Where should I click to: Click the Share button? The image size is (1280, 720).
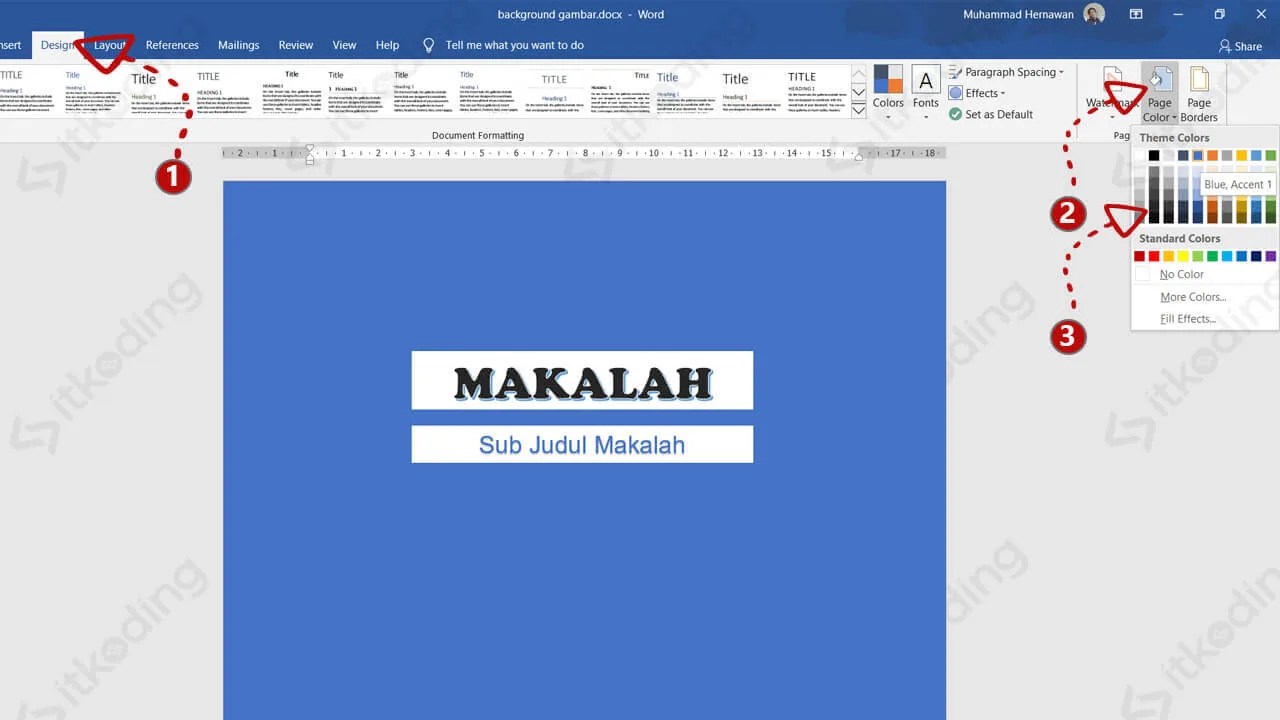(1240, 46)
